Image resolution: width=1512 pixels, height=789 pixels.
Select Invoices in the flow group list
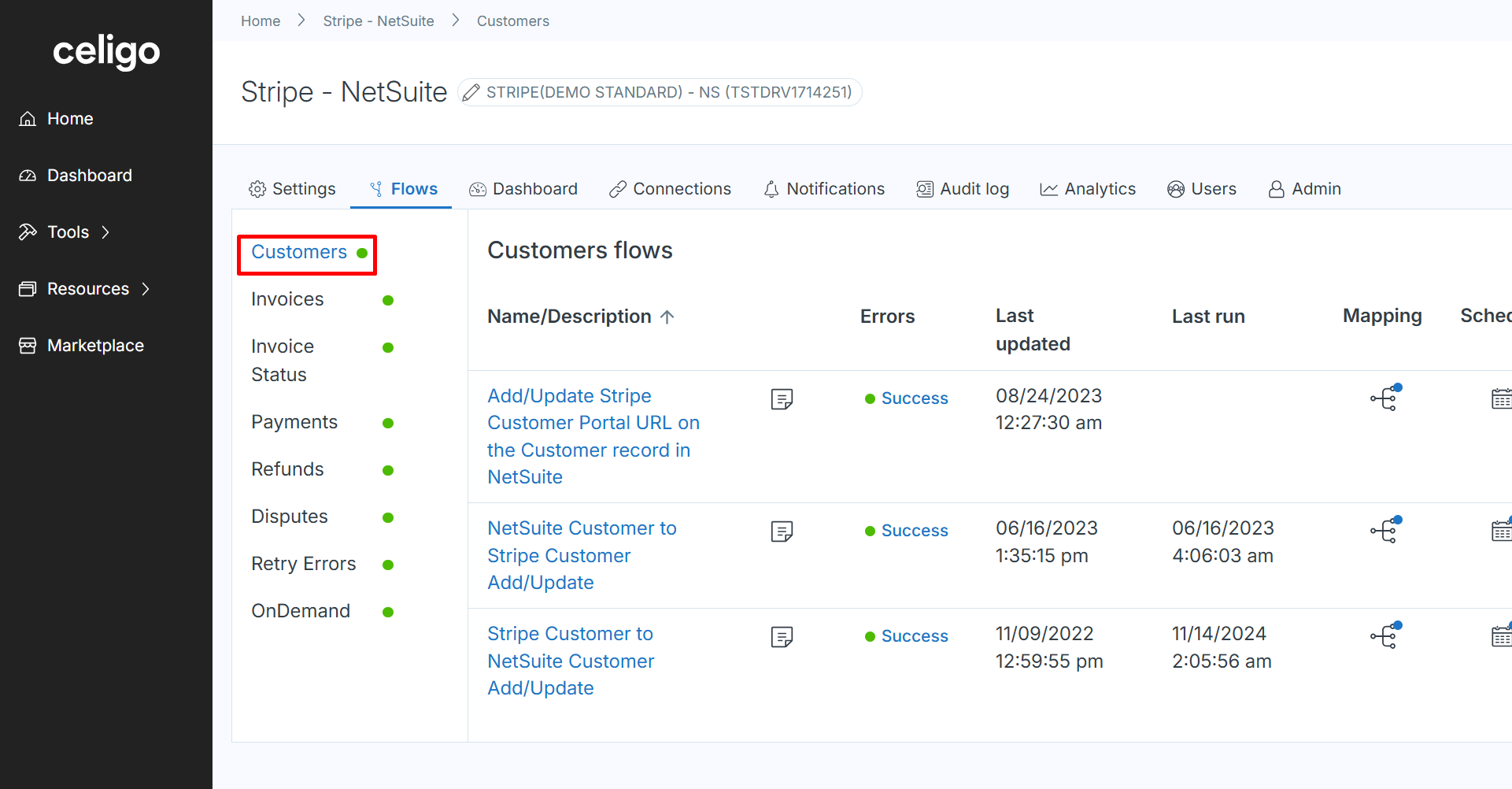coord(287,299)
